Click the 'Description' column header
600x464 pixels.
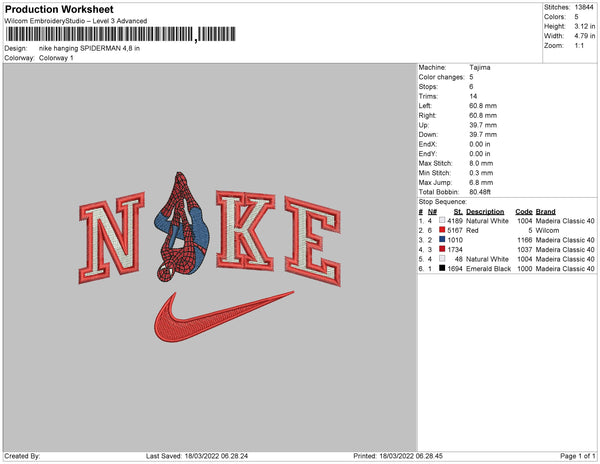coord(485,212)
